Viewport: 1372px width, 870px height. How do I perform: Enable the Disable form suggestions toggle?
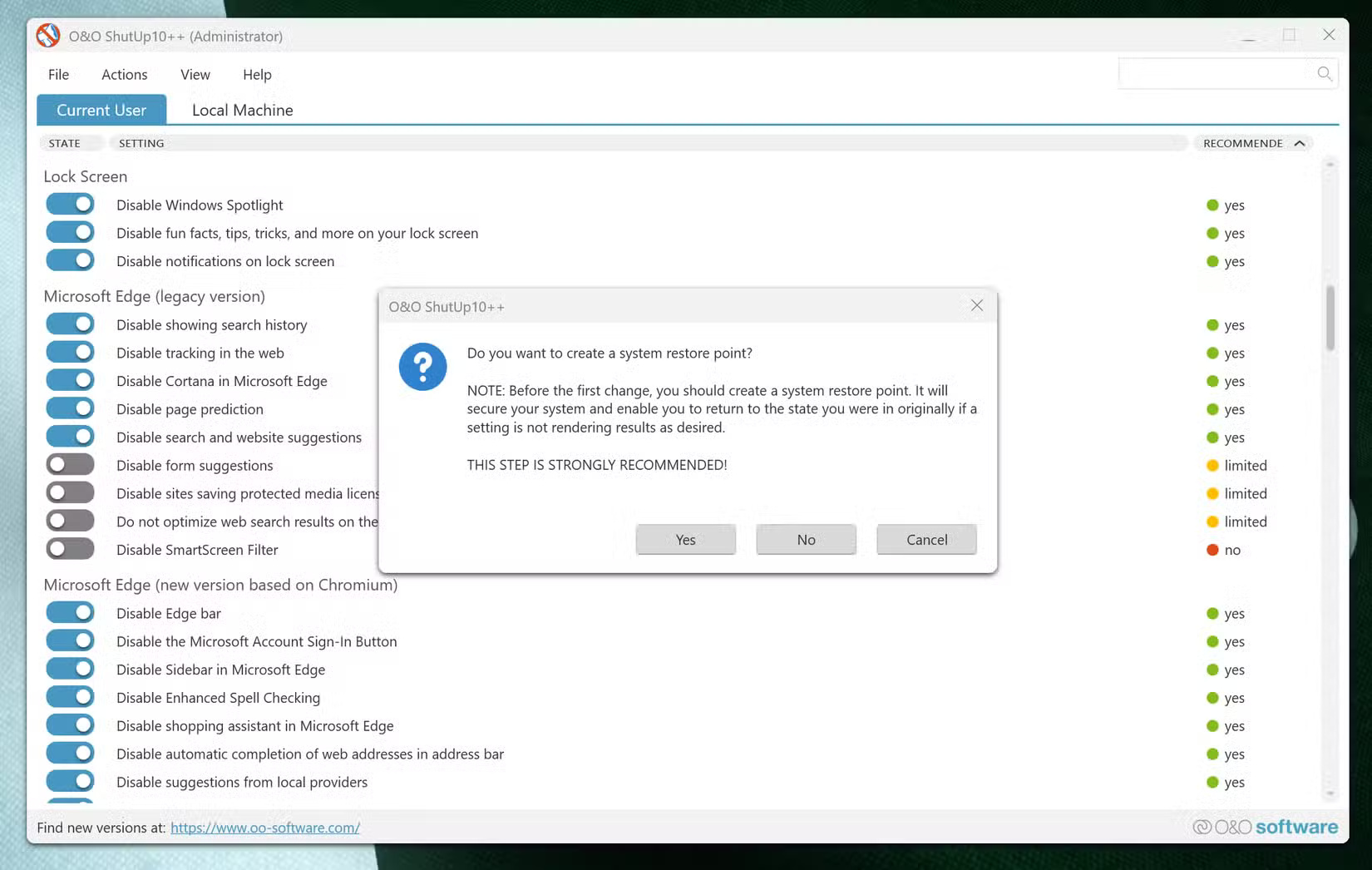(70, 464)
